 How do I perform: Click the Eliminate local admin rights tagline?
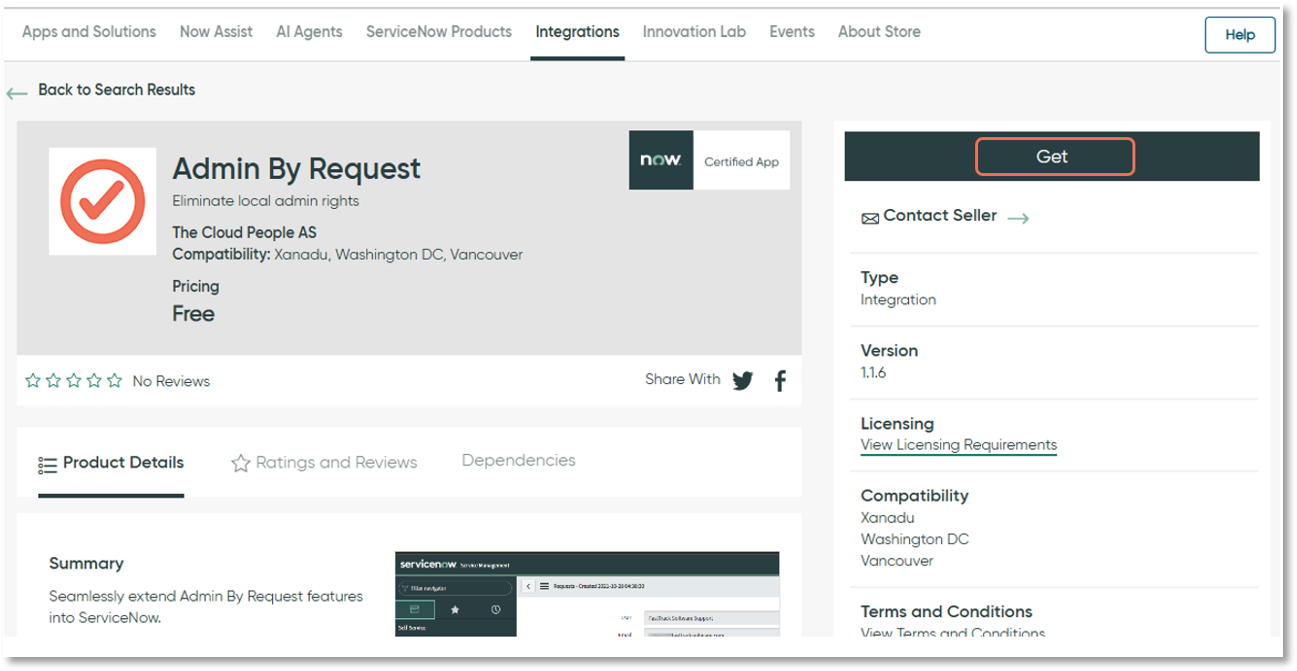pyautogui.click(x=265, y=201)
